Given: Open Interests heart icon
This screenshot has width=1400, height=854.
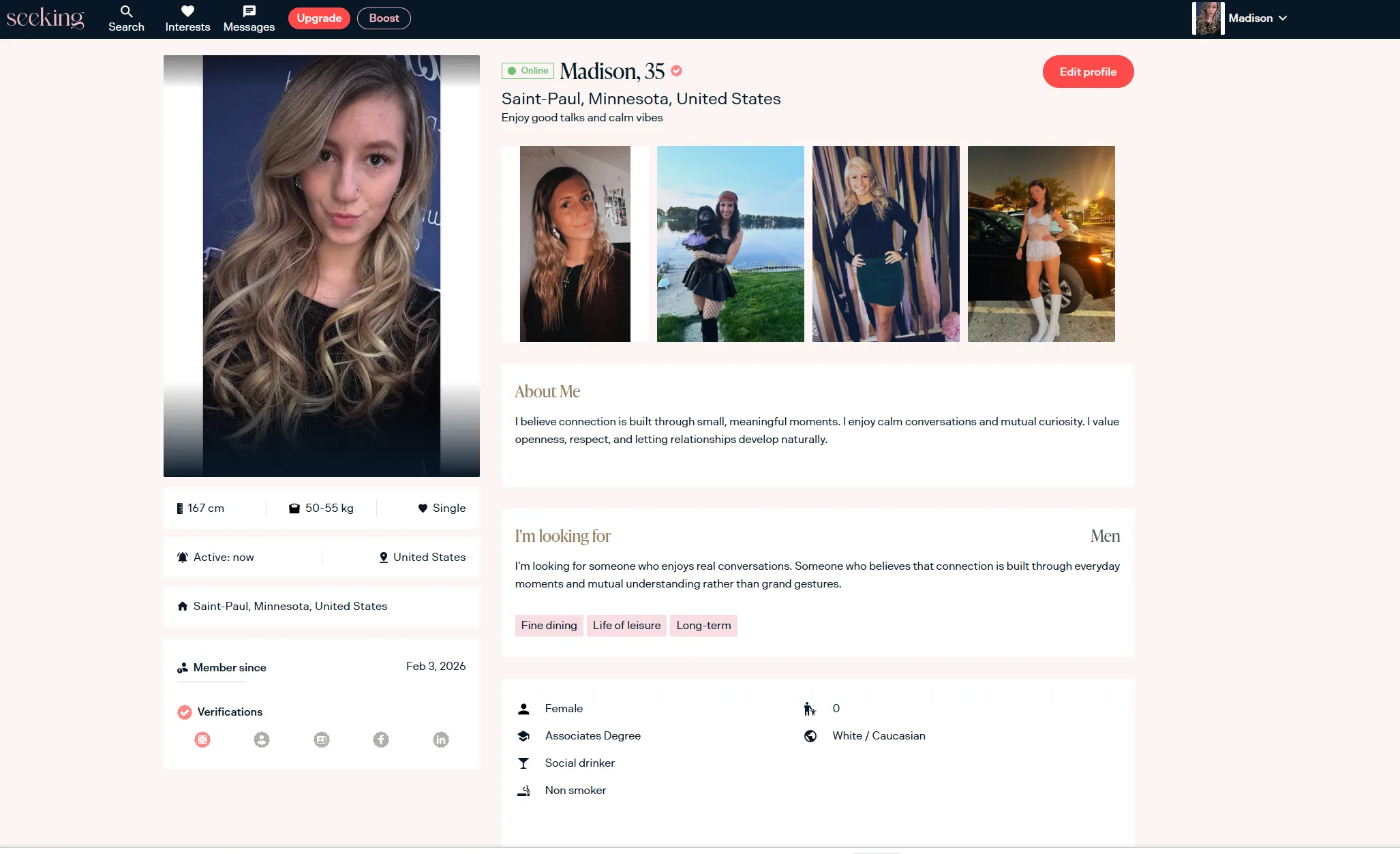Looking at the screenshot, I should [x=187, y=12].
